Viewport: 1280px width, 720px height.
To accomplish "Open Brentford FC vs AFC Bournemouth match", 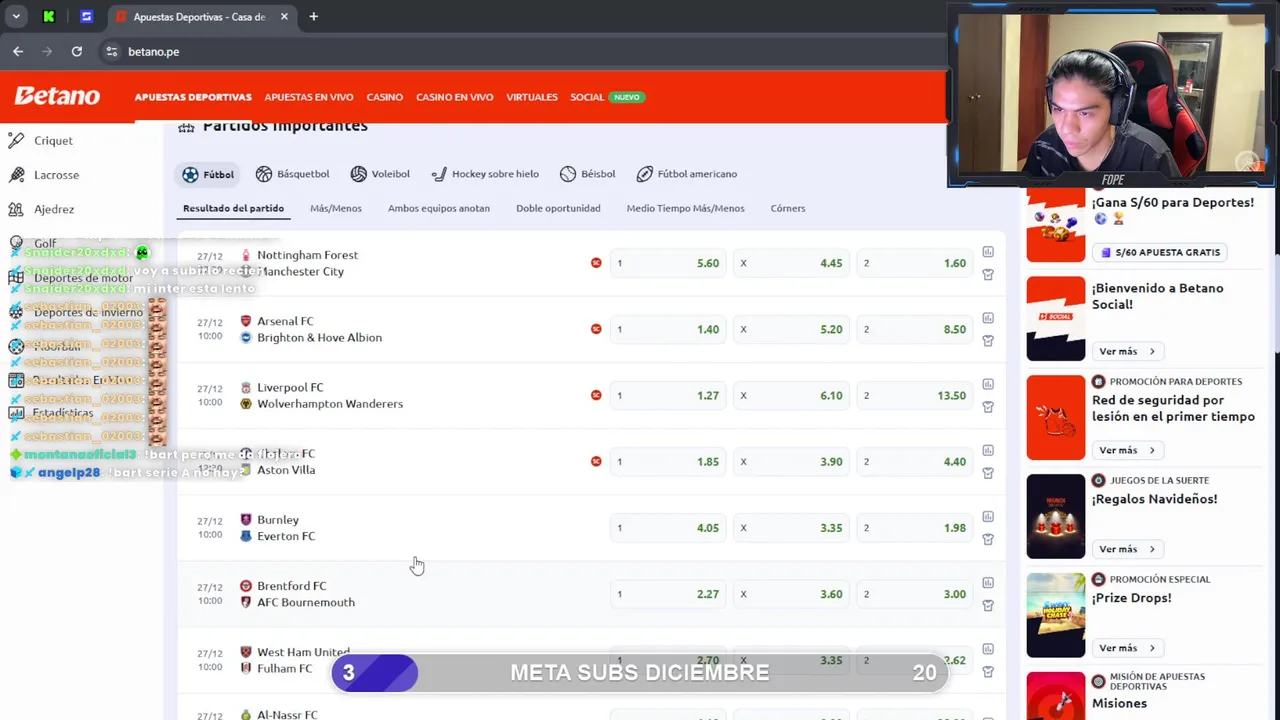I will click(298, 594).
